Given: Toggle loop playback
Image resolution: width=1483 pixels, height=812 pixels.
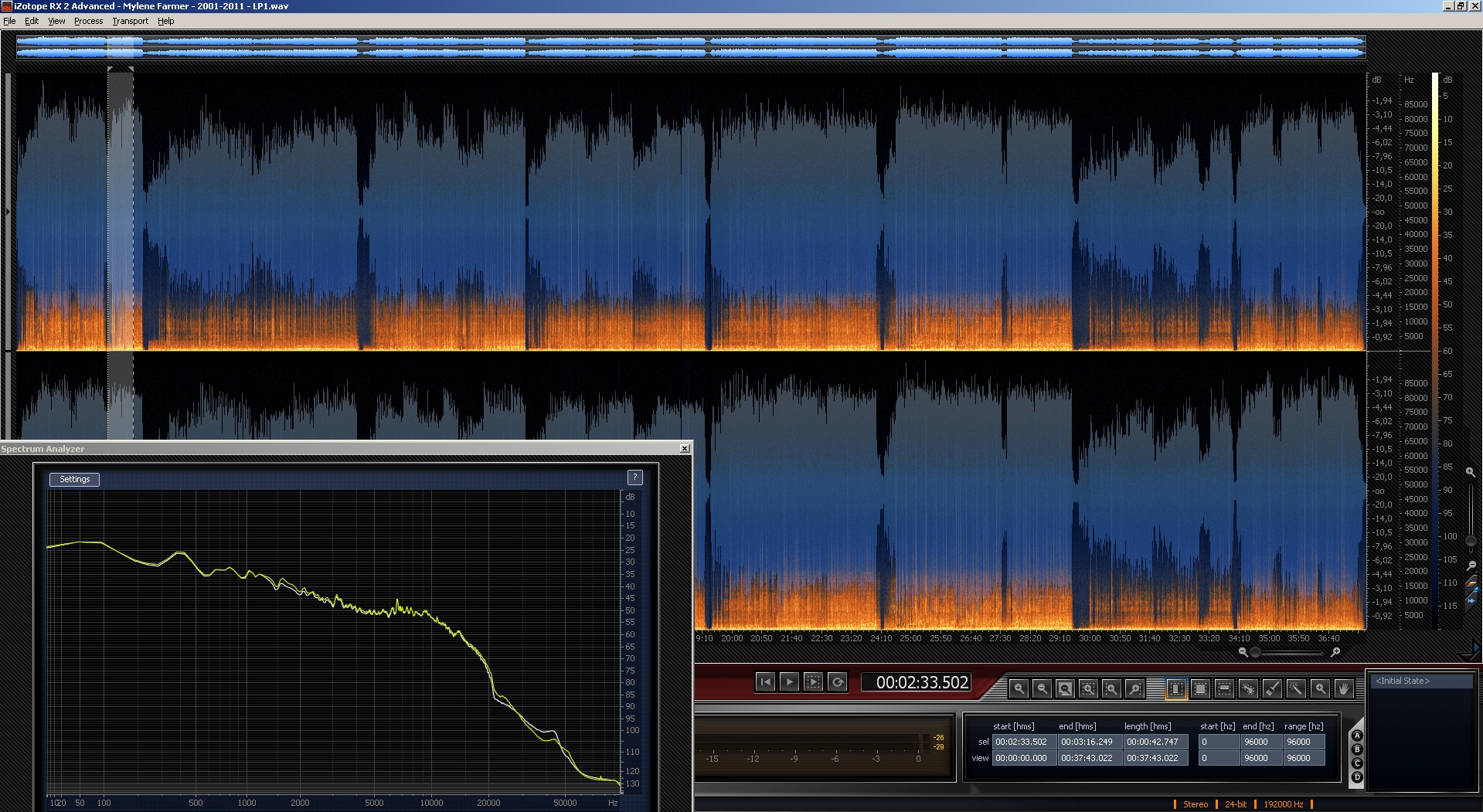Looking at the screenshot, I should pyautogui.click(x=837, y=681).
